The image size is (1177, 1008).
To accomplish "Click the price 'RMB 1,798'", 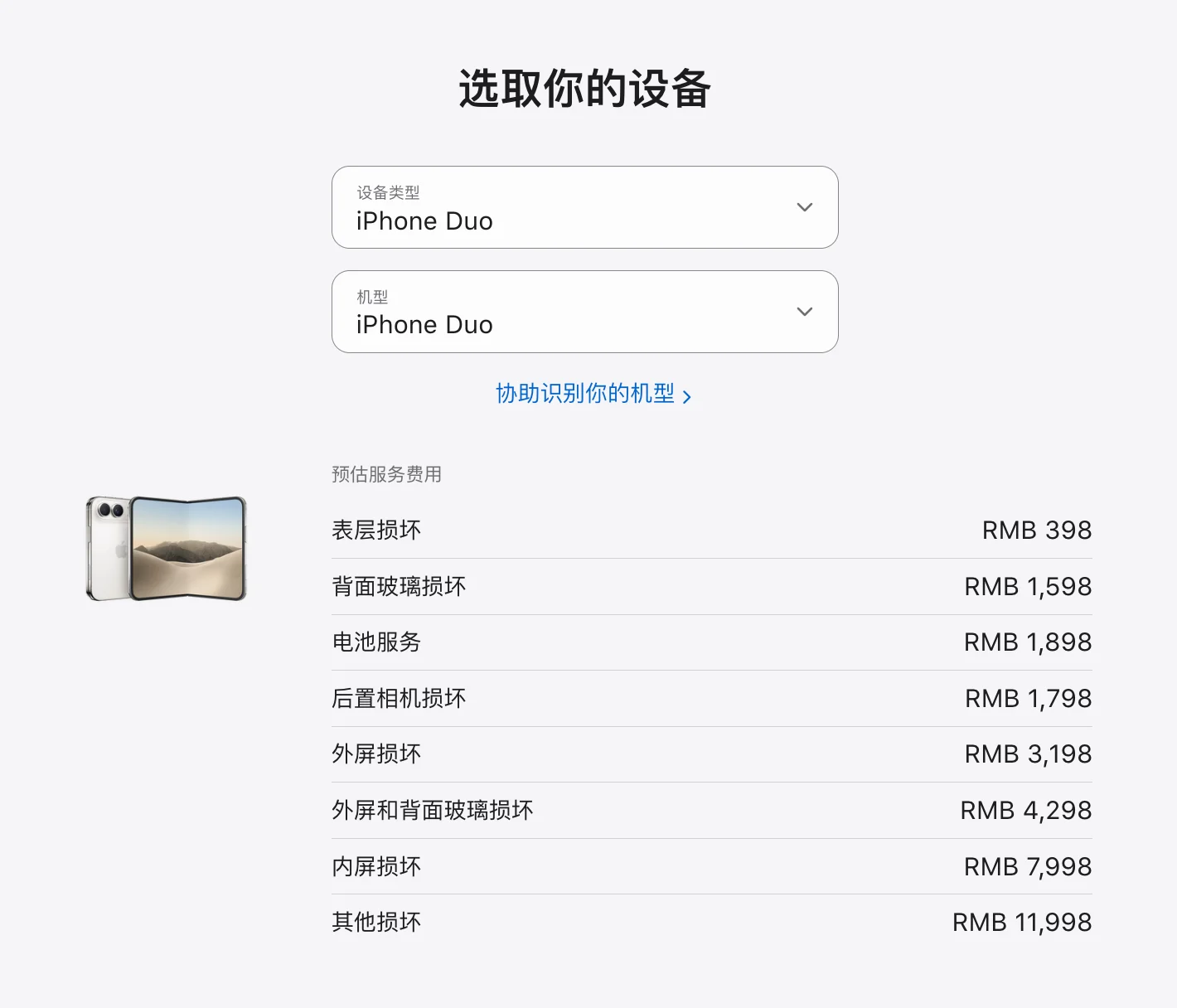I will coord(1029,699).
